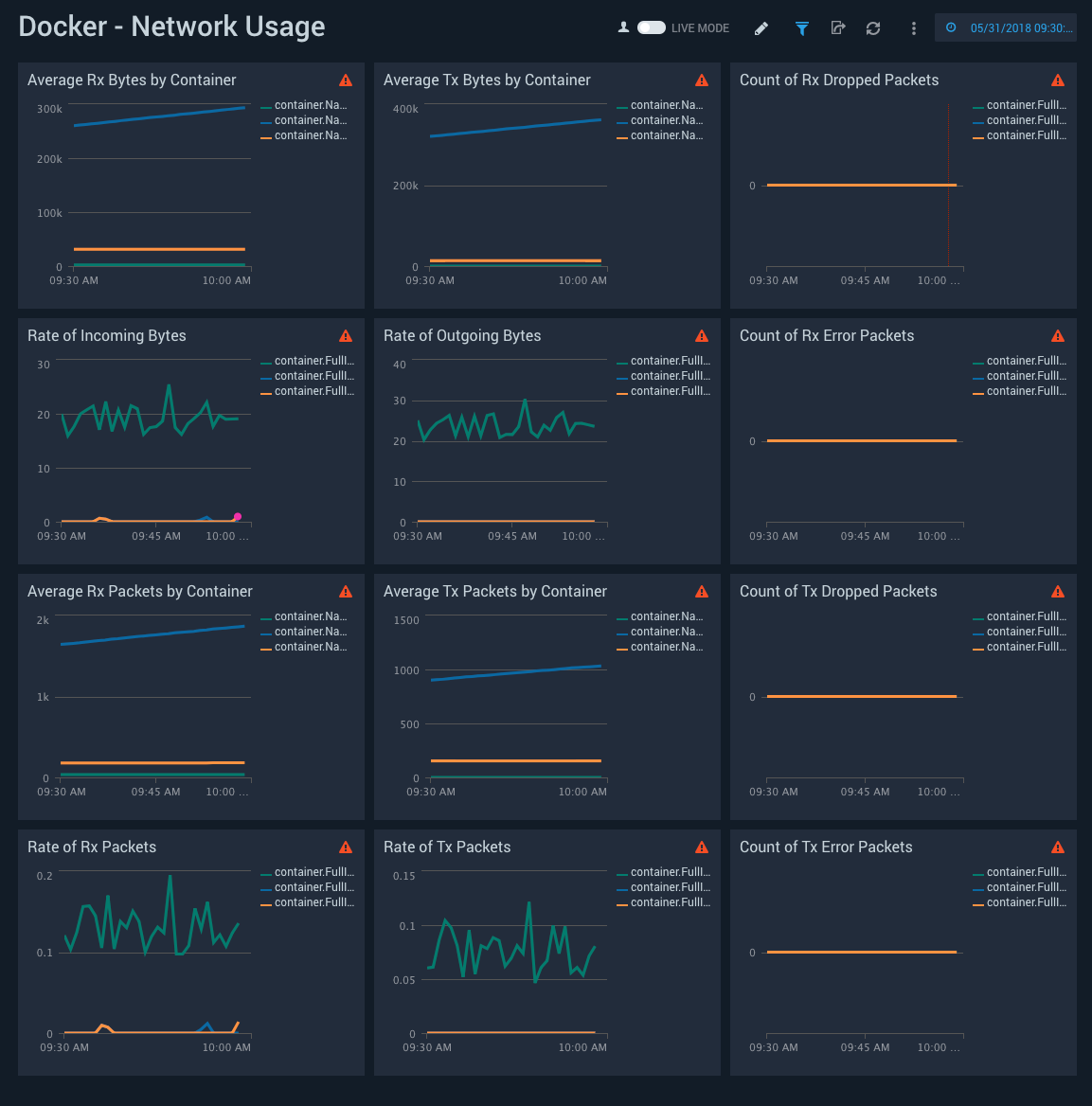1092x1106 pixels.
Task: Toggle the LIVE MODE switch
Action: pos(650,27)
